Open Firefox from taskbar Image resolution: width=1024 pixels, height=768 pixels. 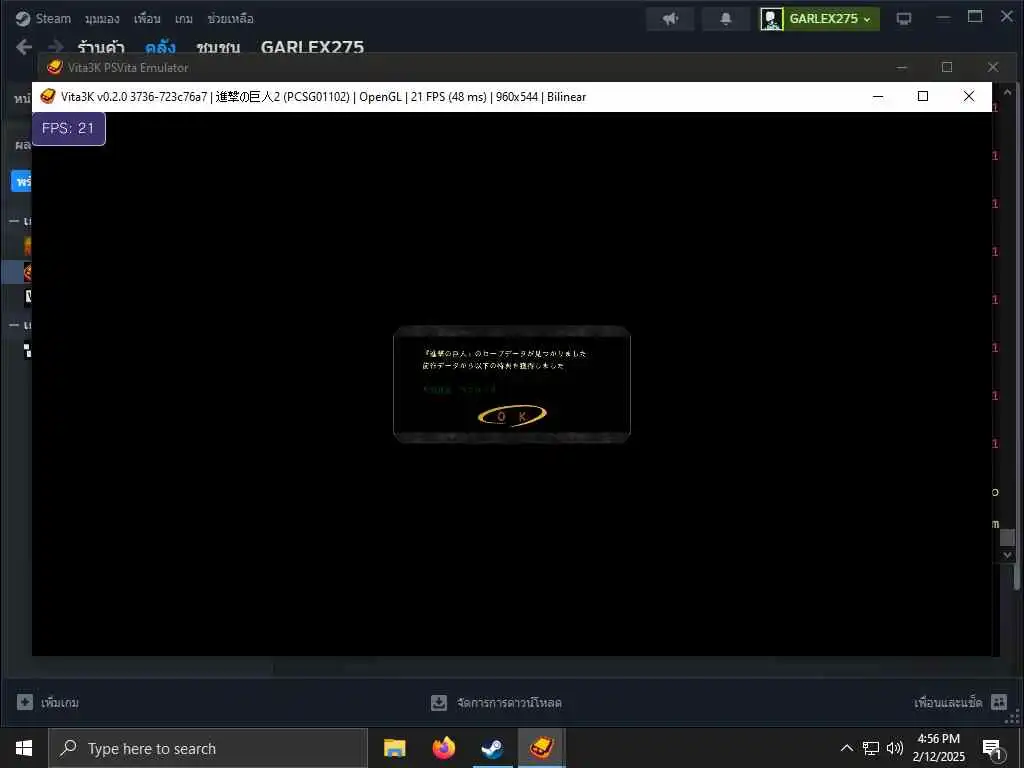(443, 748)
